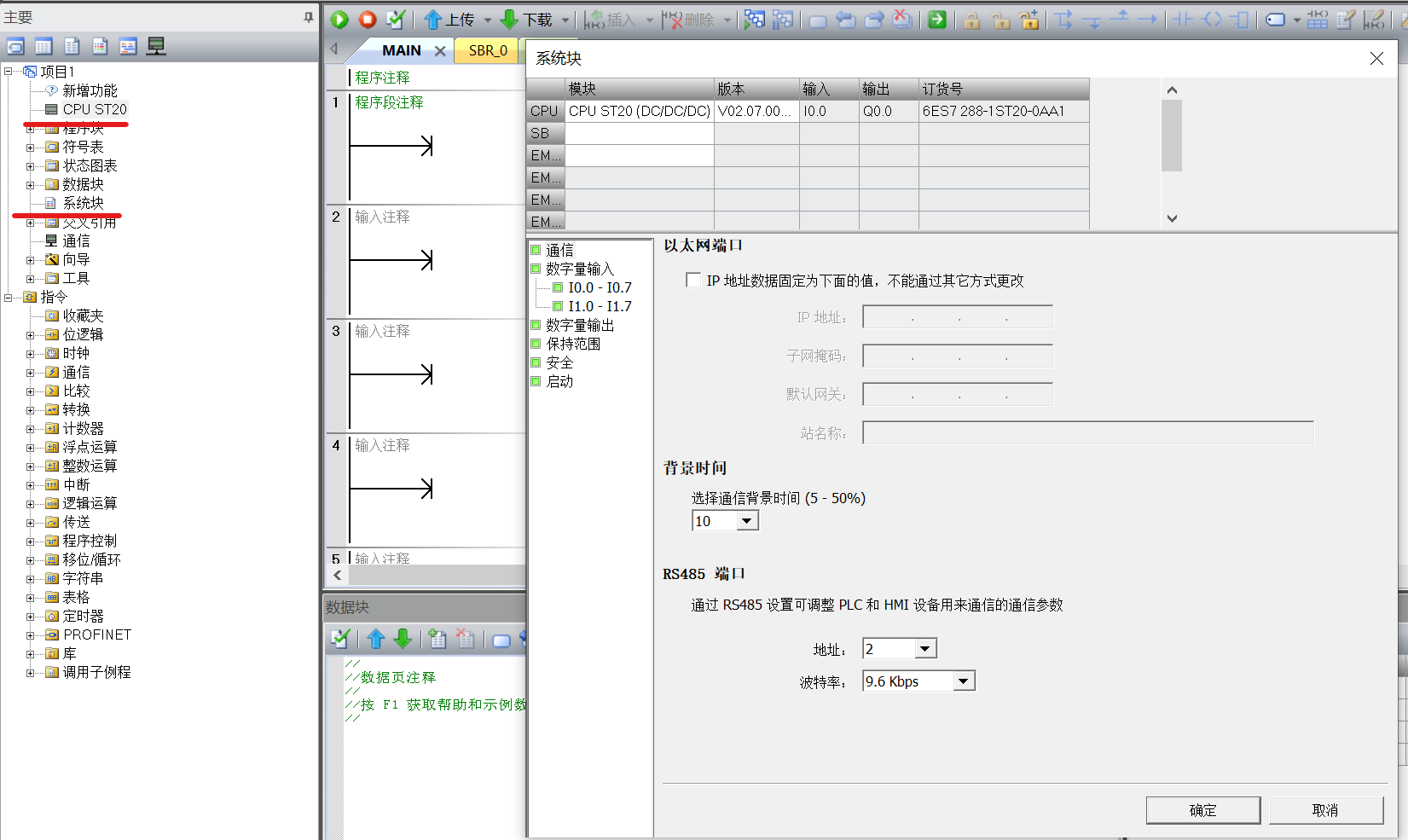
Task: Open the RS485 address dropdown
Action: tap(925, 649)
